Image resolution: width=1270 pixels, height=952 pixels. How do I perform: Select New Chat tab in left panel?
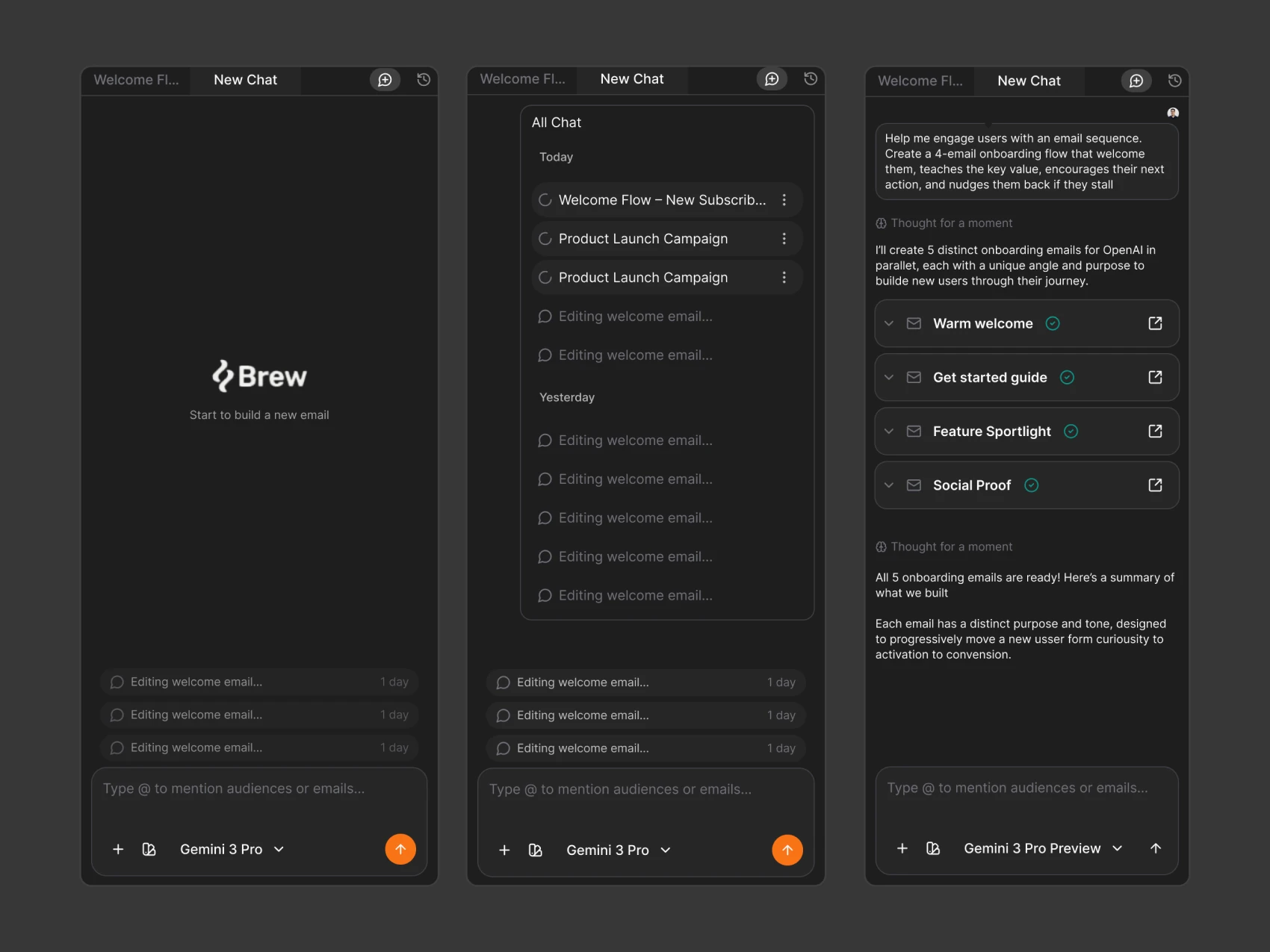coord(245,80)
